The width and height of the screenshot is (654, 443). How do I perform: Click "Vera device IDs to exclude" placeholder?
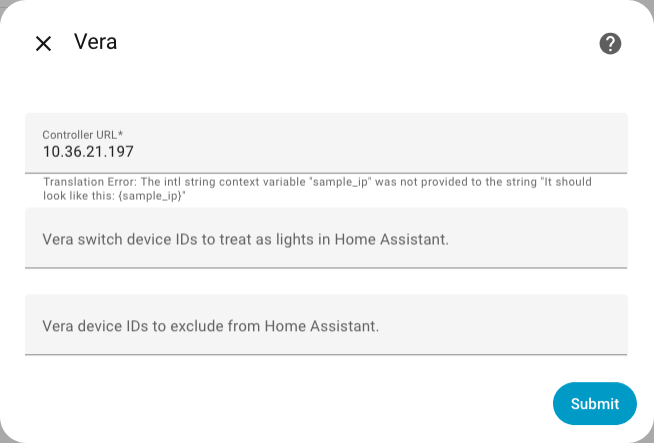click(210, 325)
